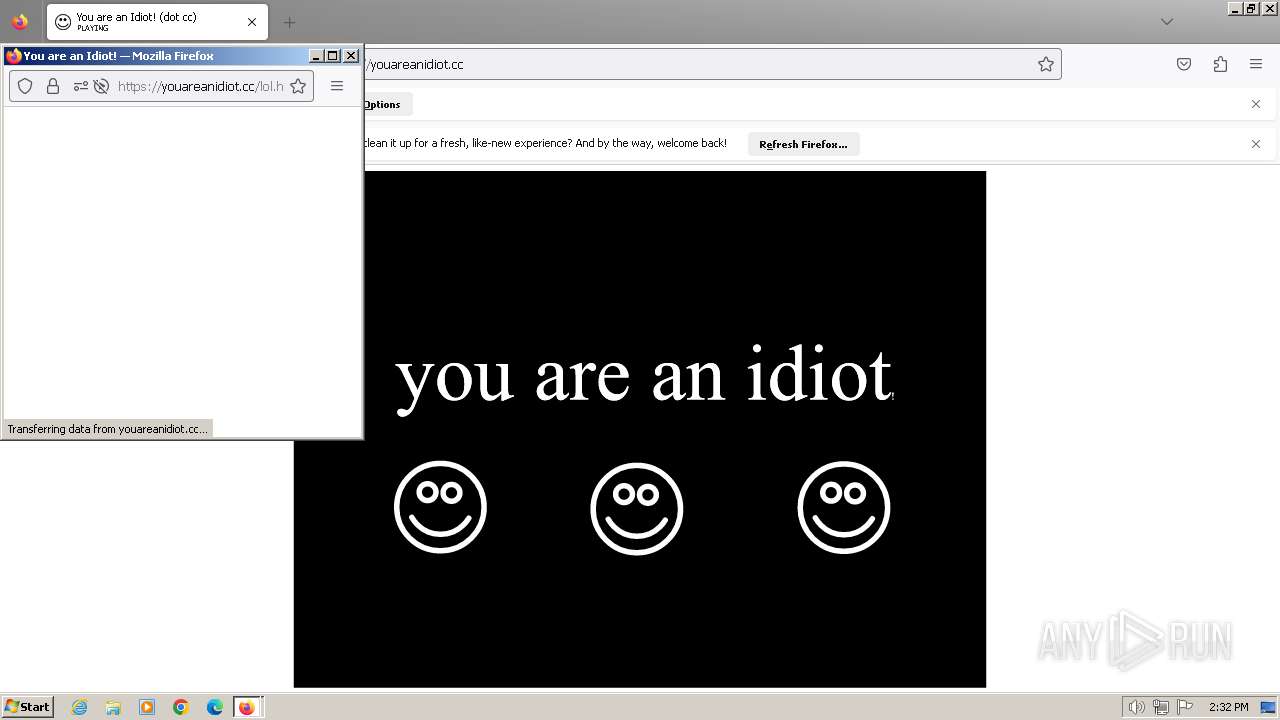Open tracking protection shield in popup window
The image size is (1280, 720).
click(26, 86)
